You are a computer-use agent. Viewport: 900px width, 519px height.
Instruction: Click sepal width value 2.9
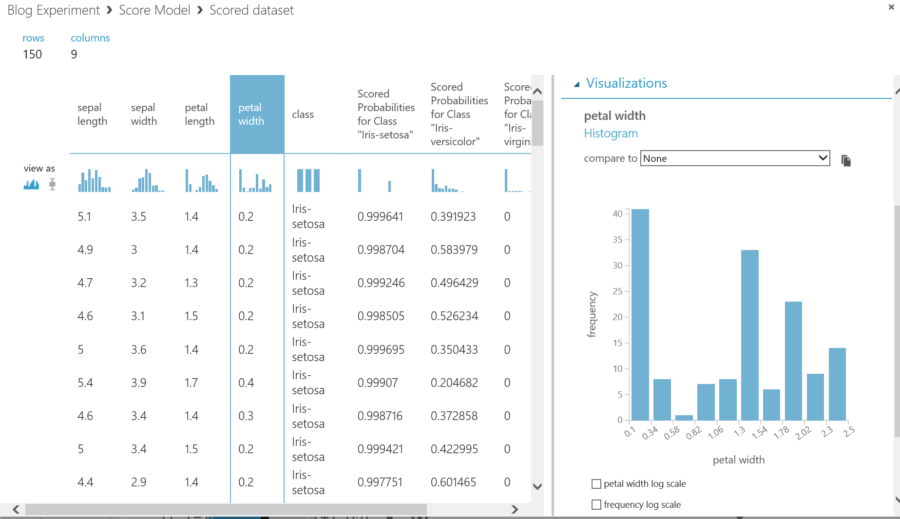[138, 482]
